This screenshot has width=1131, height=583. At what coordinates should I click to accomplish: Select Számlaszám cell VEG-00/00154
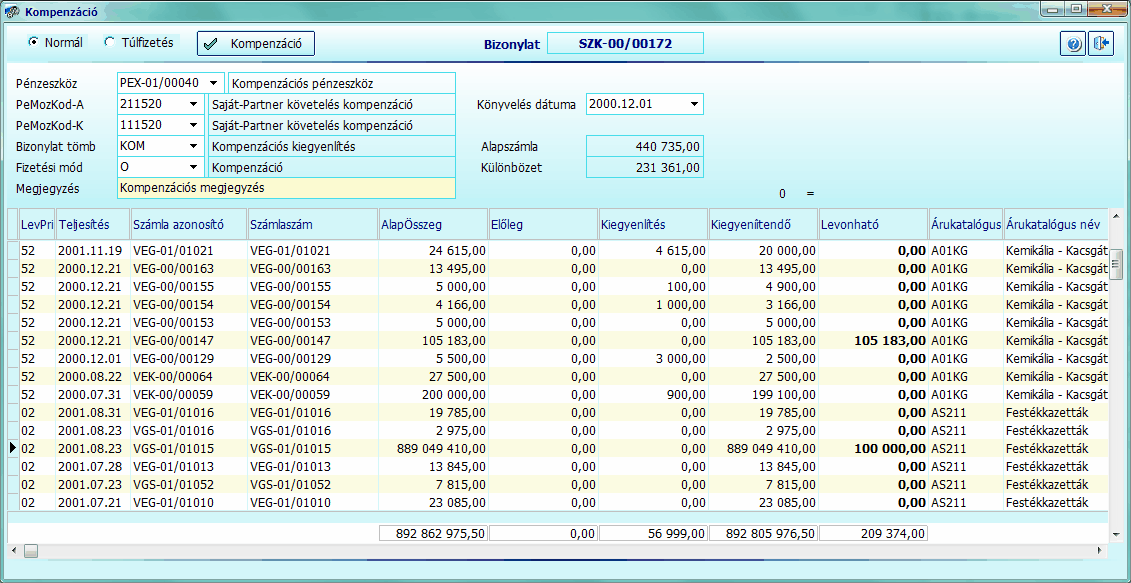pyautogui.click(x=313, y=304)
